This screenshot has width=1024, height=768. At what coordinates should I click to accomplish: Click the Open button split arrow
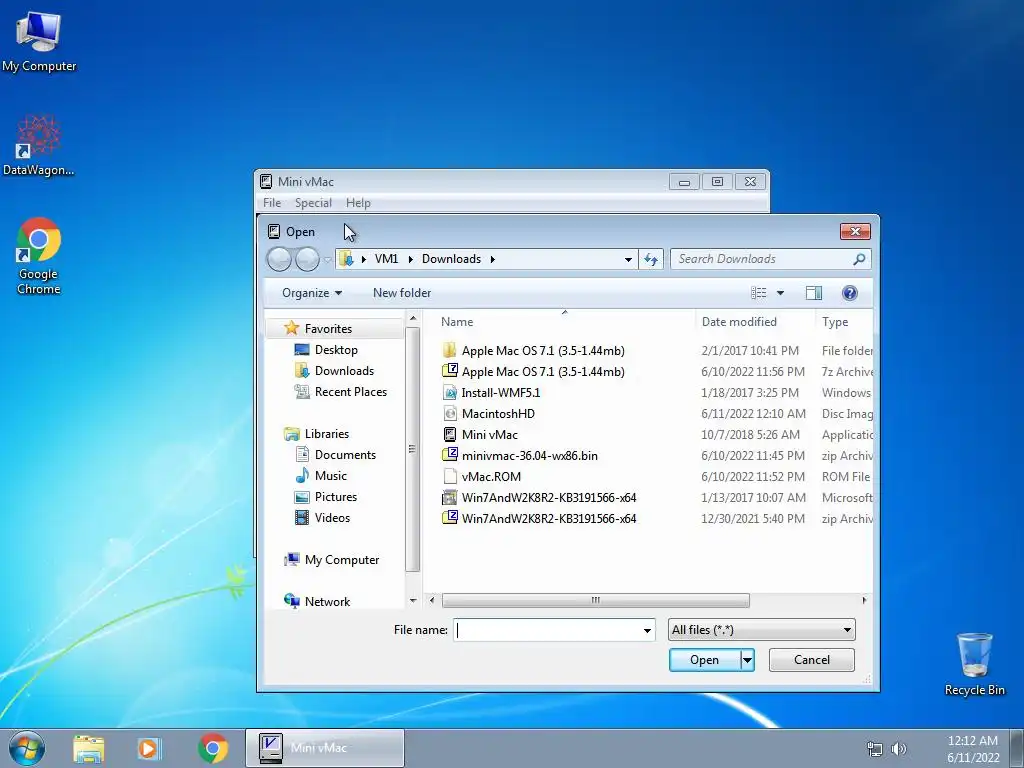(x=747, y=660)
